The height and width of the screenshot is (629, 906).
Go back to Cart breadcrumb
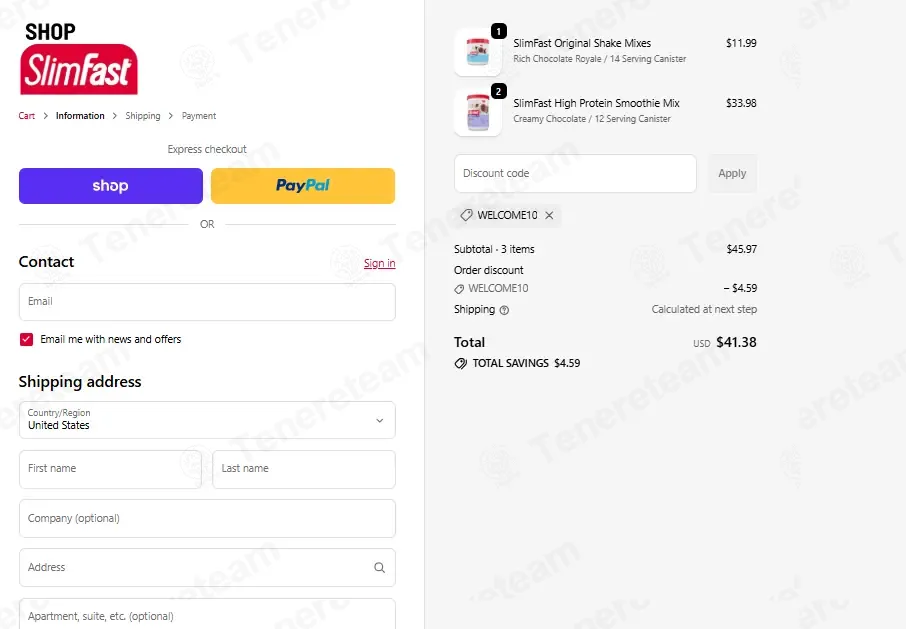tap(27, 116)
